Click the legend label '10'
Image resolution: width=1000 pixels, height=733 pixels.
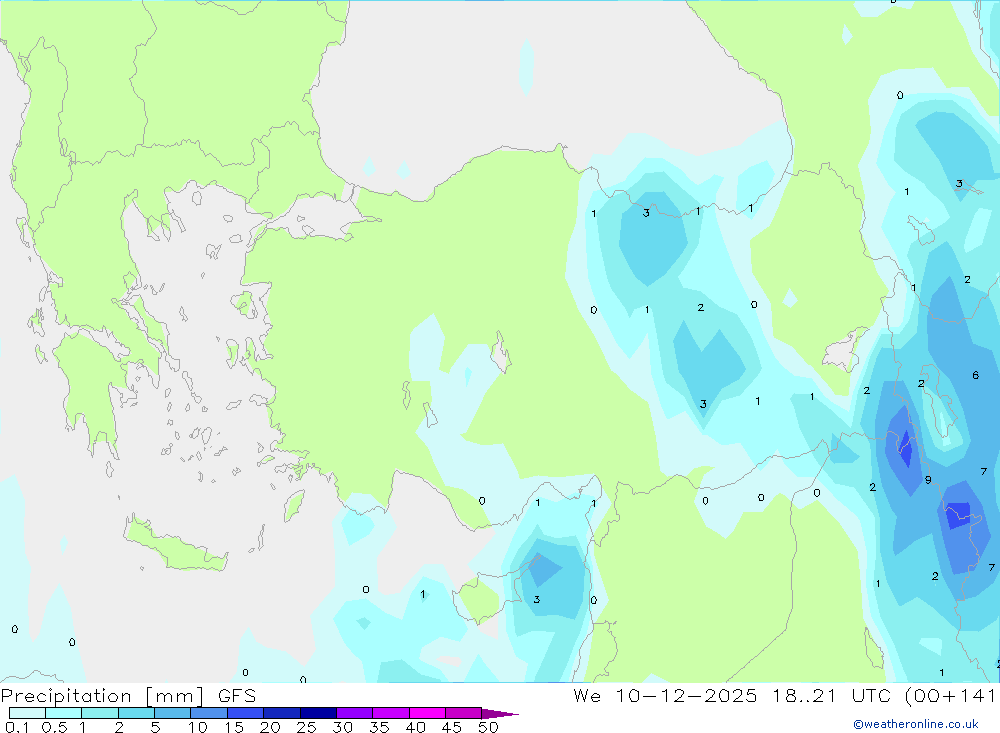click(198, 727)
